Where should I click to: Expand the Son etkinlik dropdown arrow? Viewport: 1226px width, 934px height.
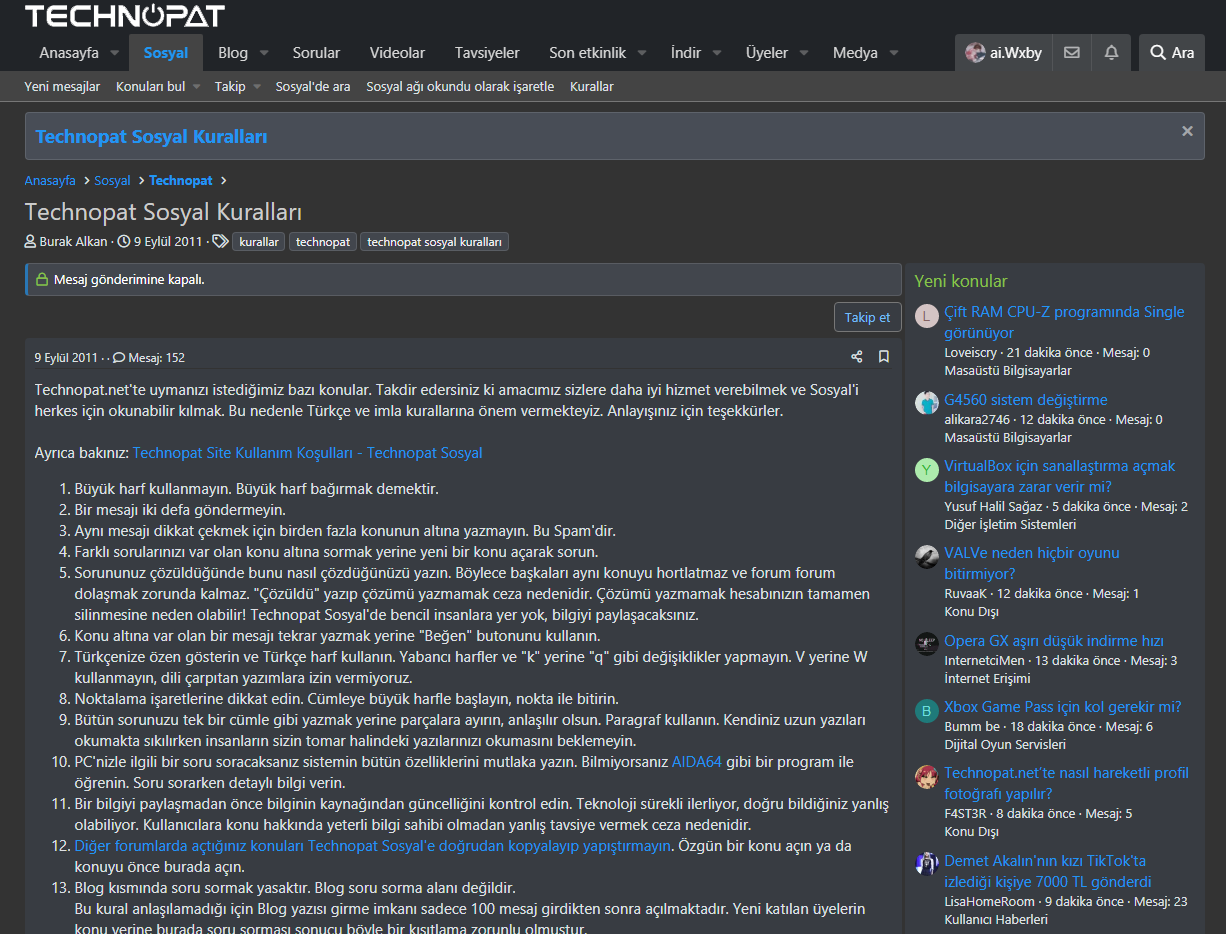[642, 53]
